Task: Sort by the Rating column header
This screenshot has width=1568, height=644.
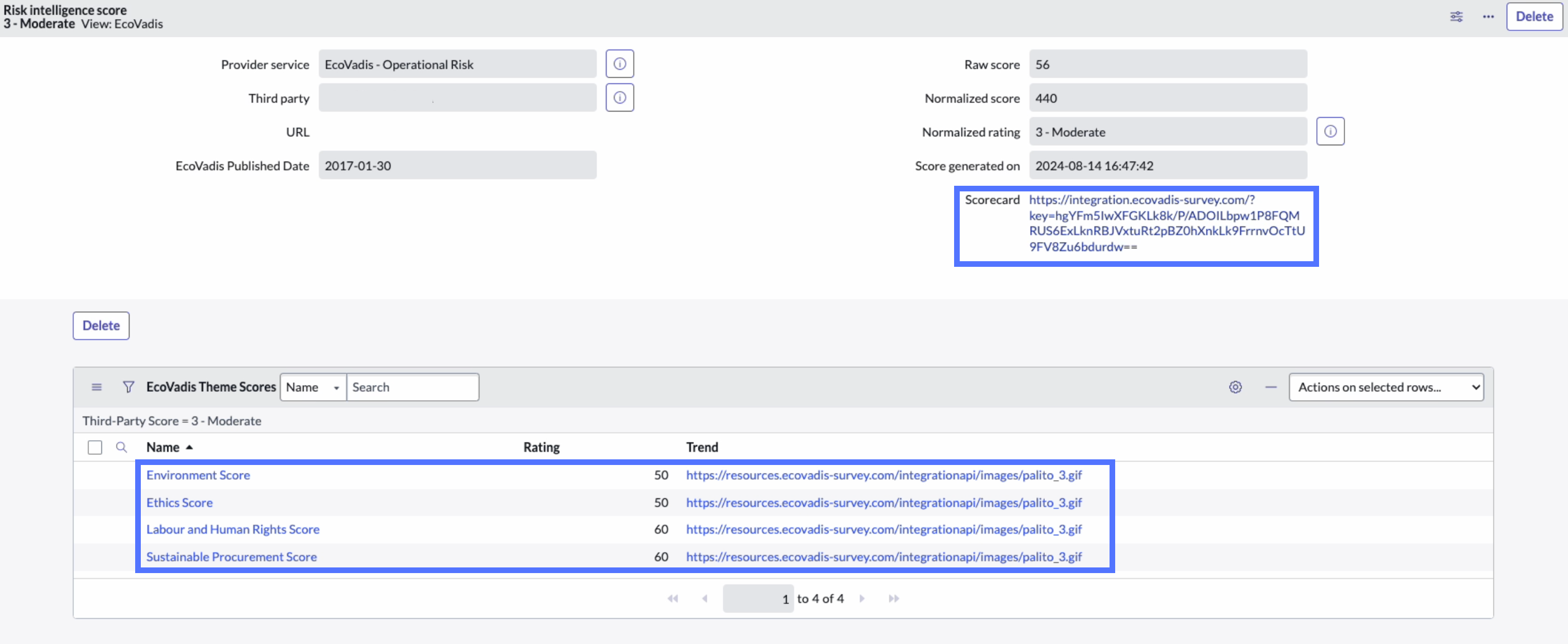Action: 541,447
